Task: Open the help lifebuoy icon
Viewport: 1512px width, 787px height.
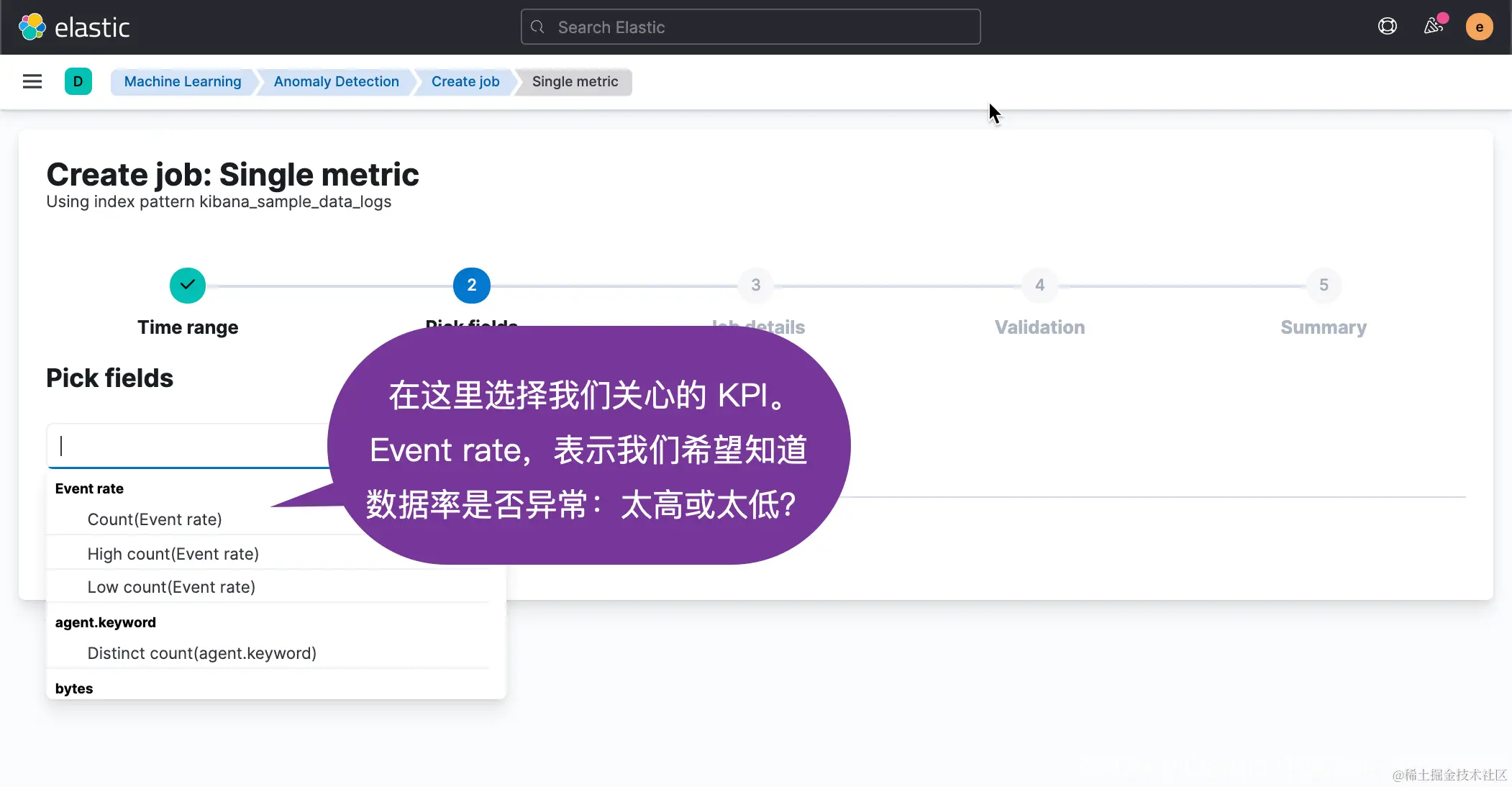Action: point(1387,27)
